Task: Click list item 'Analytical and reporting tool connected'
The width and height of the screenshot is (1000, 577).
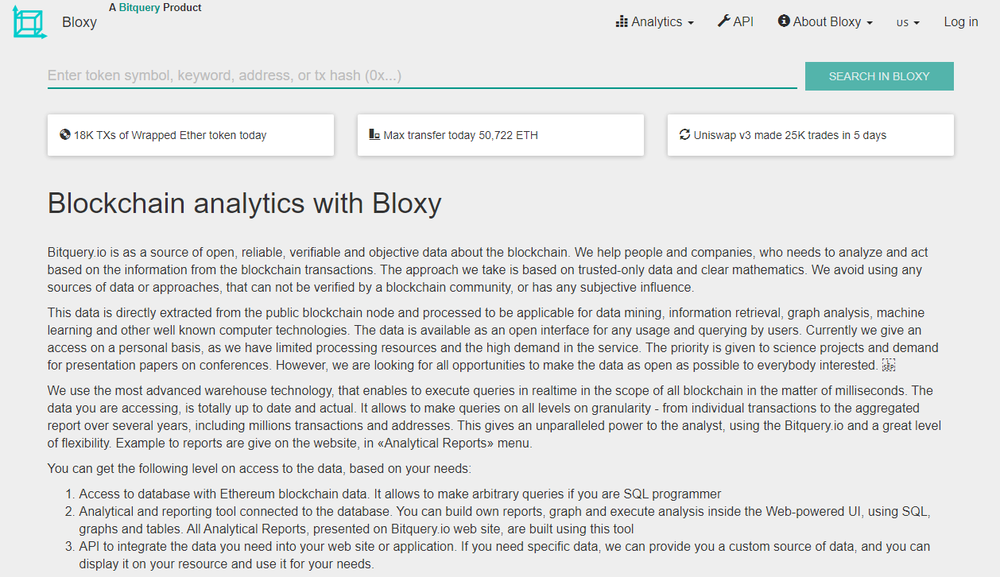Action: [504, 520]
